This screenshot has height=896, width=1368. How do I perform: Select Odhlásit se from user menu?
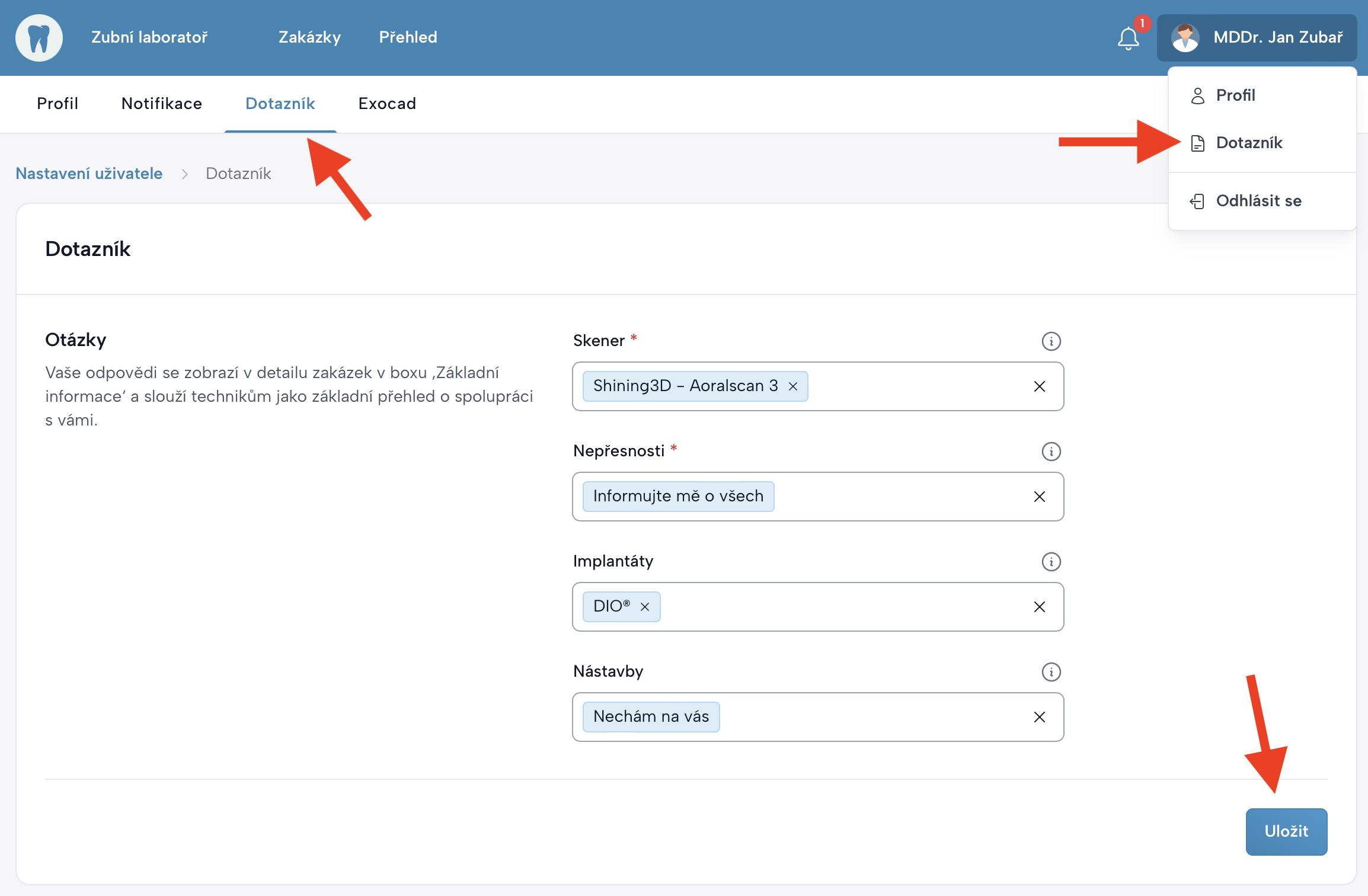click(1258, 201)
